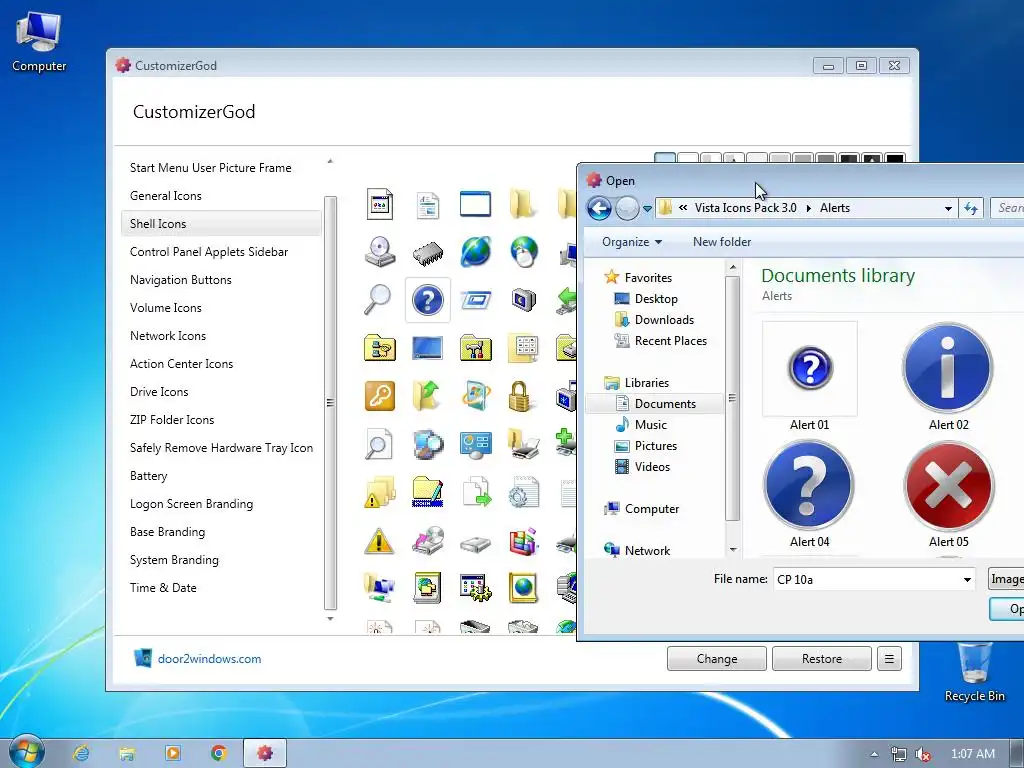The width and height of the screenshot is (1024, 768).
Task: Click the CustomizerGod sidebar list scrollbar
Action: (330, 403)
